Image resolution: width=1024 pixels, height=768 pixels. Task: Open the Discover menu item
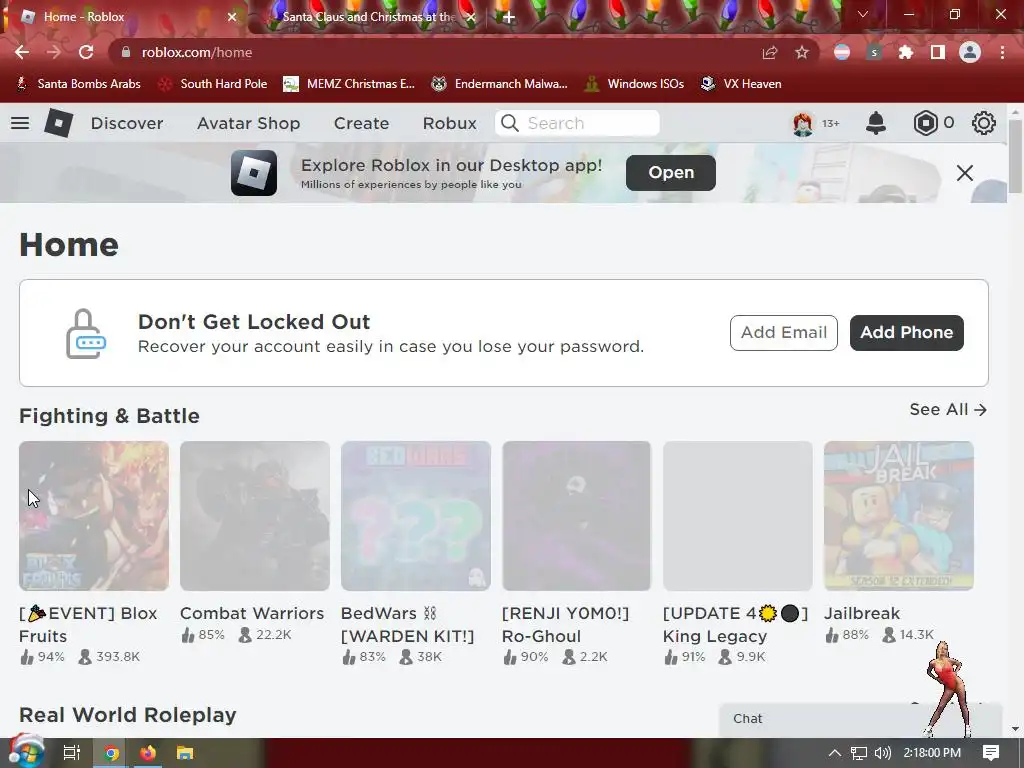[127, 123]
